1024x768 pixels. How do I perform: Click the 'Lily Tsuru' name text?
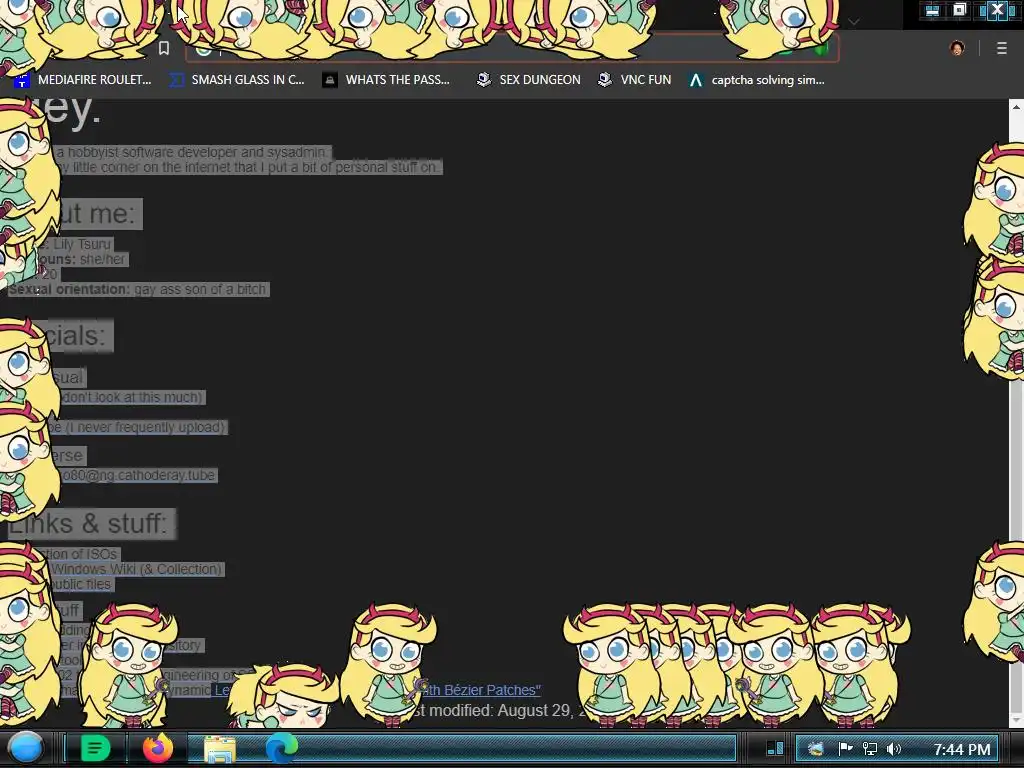point(82,244)
